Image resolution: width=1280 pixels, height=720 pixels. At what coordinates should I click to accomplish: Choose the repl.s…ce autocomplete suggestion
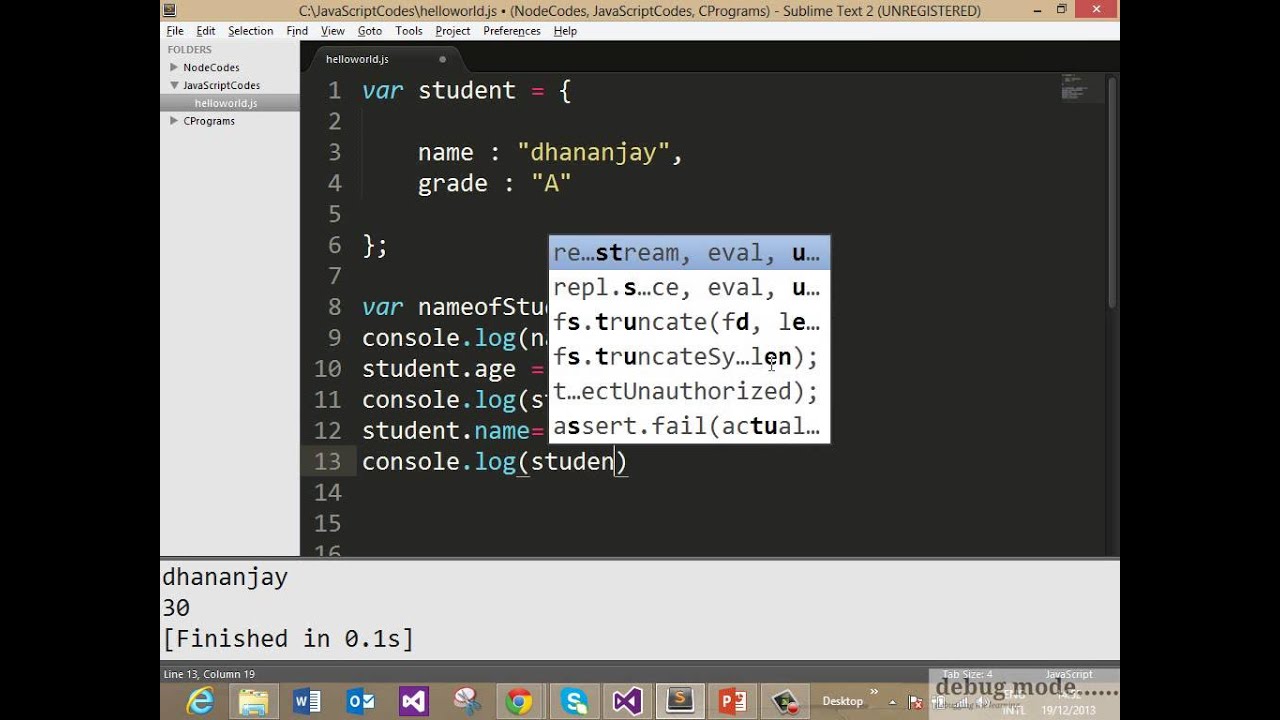[689, 288]
